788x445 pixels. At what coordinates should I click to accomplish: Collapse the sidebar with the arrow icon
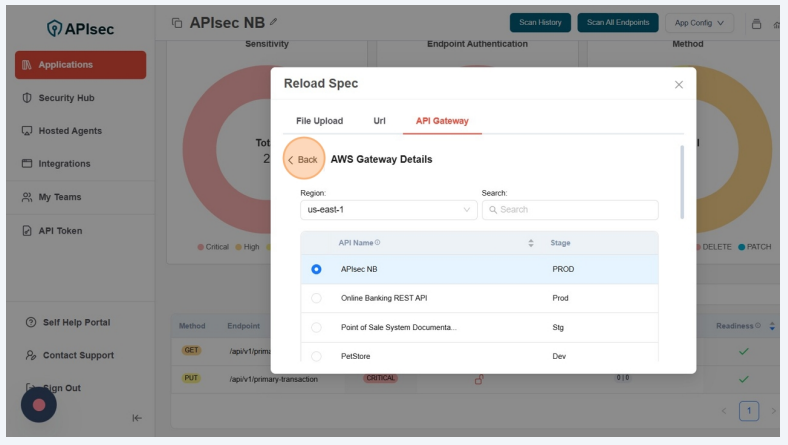pos(137,418)
